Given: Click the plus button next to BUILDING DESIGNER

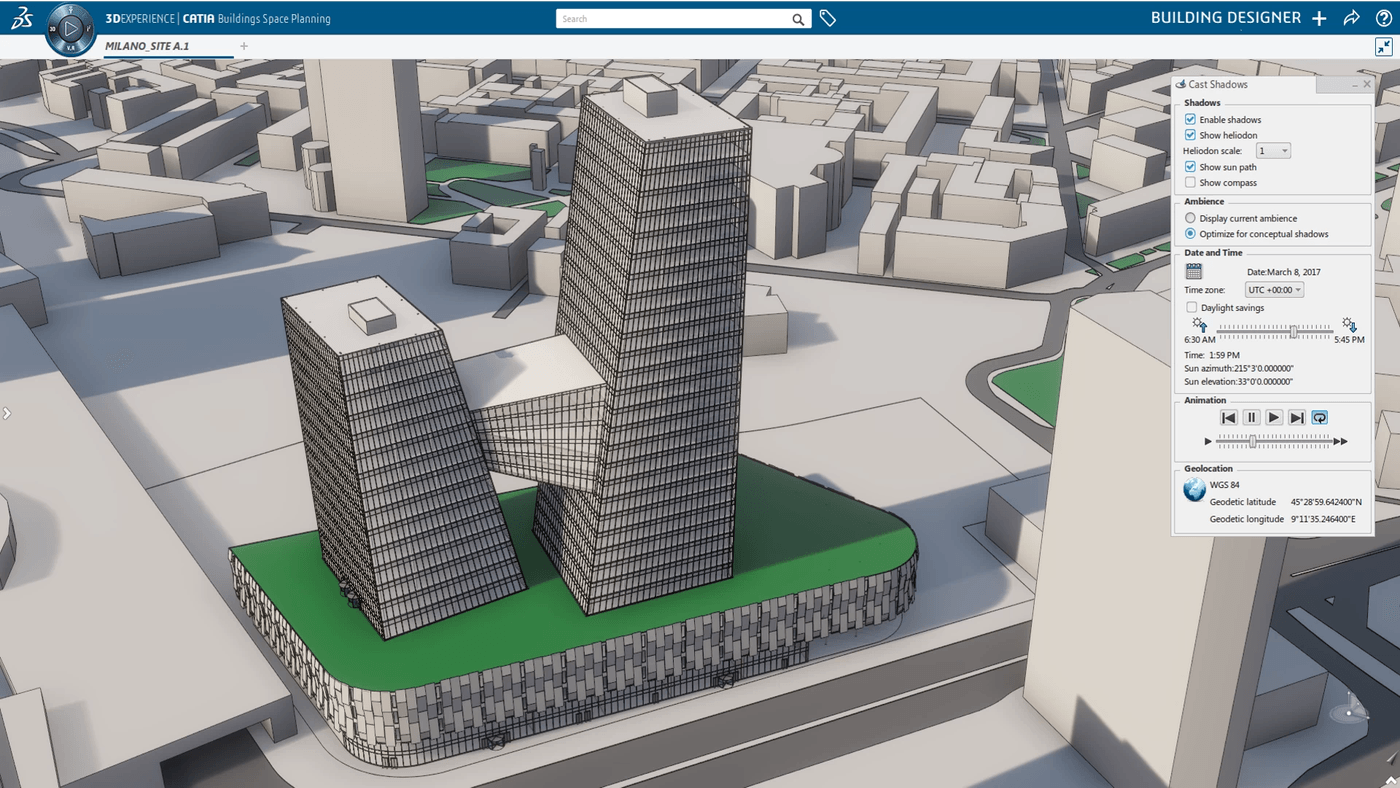Looking at the screenshot, I should 1319,17.
